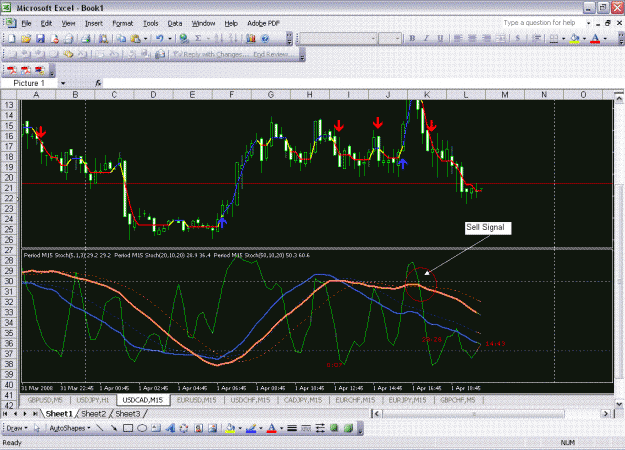625x450 pixels.
Task: Toggle Center alignment in Formatting toolbar
Action: click(472, 39)
